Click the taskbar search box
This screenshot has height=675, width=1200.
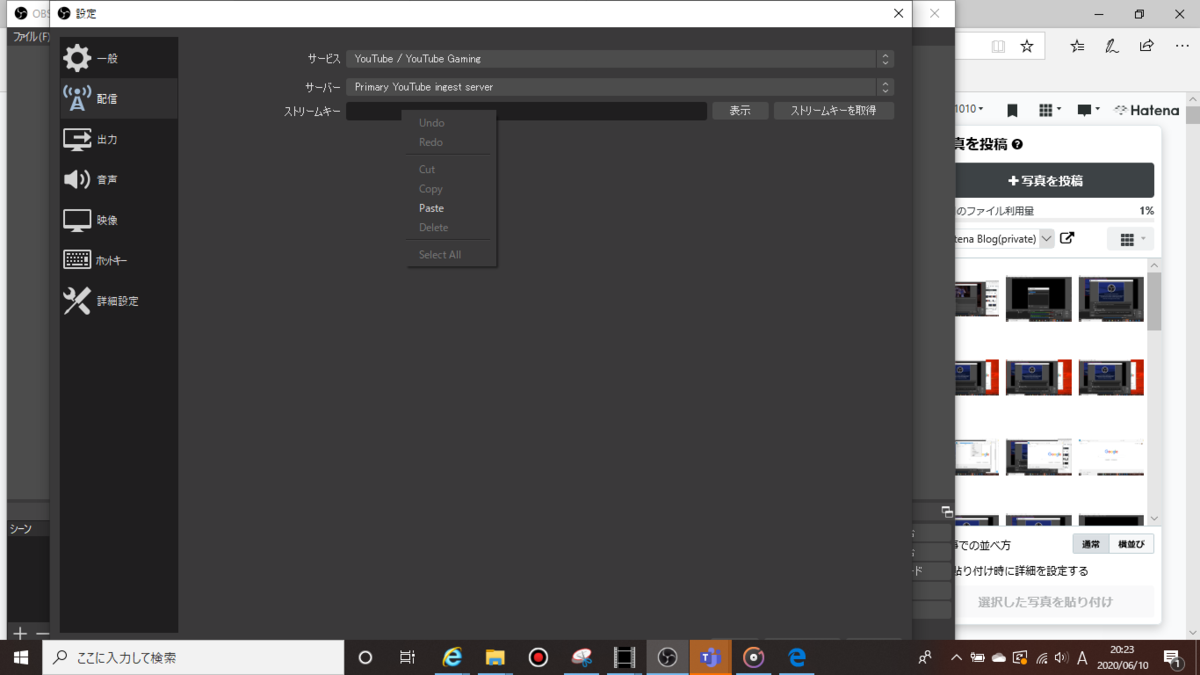[x=192, y=657]
